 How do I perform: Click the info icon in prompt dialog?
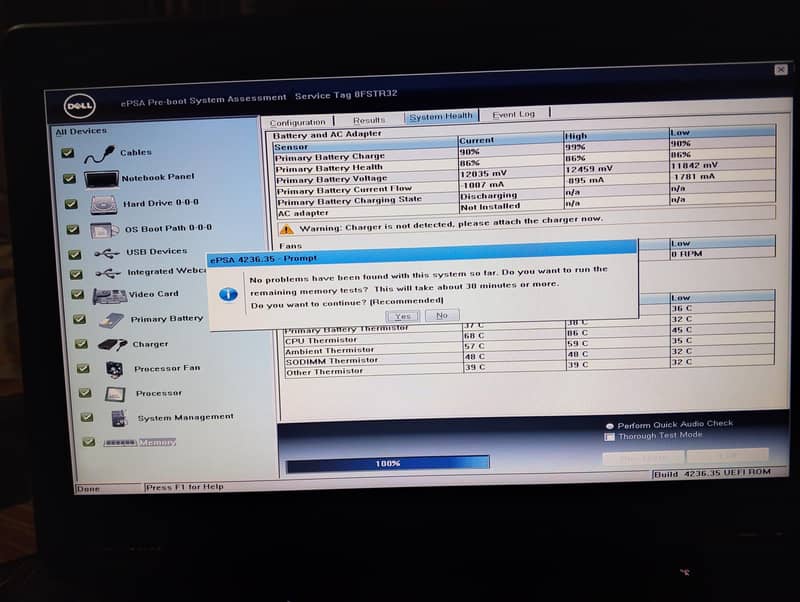click(228, 294)
